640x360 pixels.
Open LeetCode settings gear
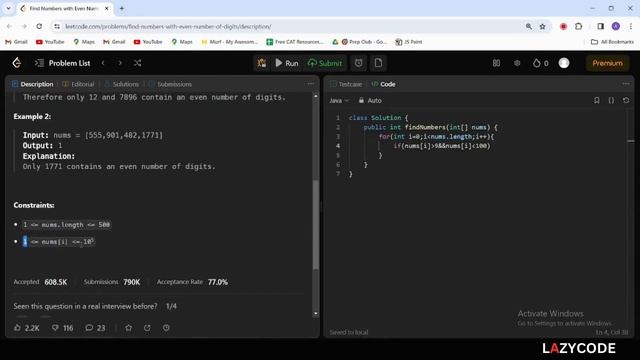[517, 63]
